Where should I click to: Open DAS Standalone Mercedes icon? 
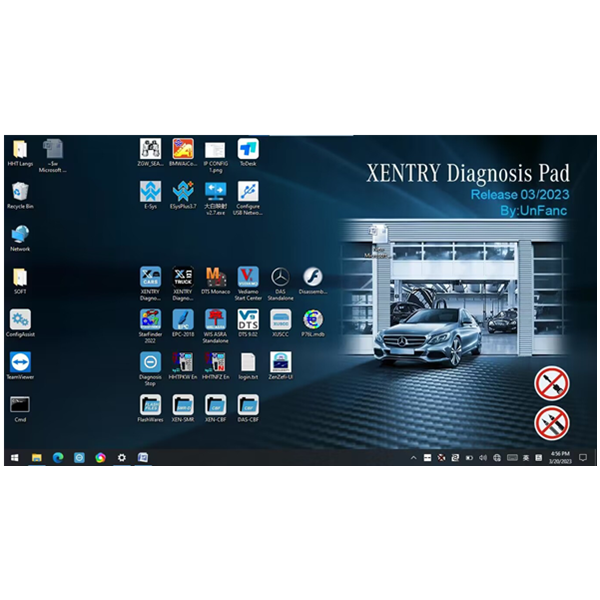(280, 277)
